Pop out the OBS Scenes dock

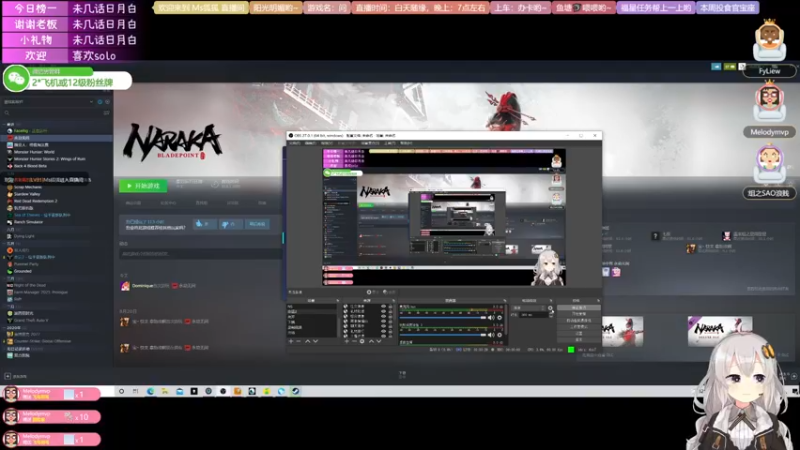pos(338,301)
